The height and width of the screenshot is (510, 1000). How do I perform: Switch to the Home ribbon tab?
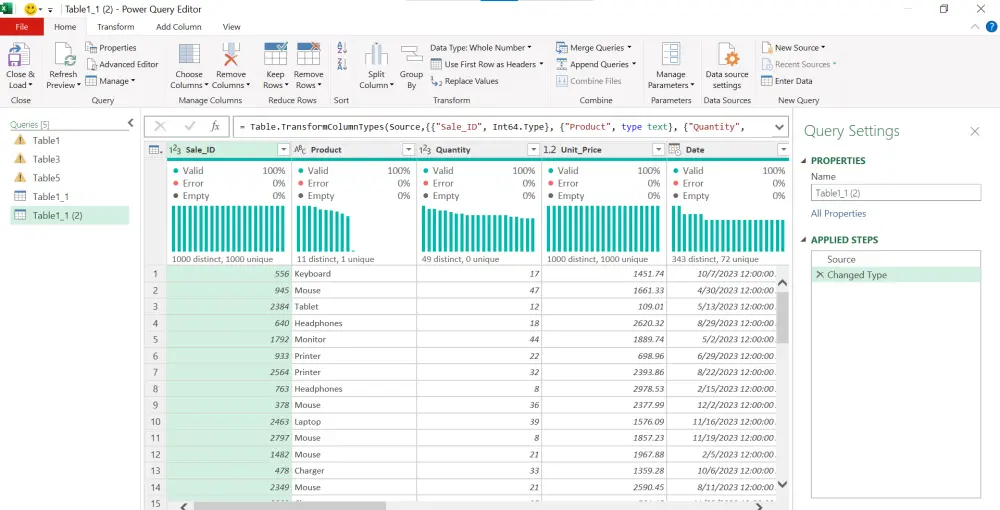(65, 27)
